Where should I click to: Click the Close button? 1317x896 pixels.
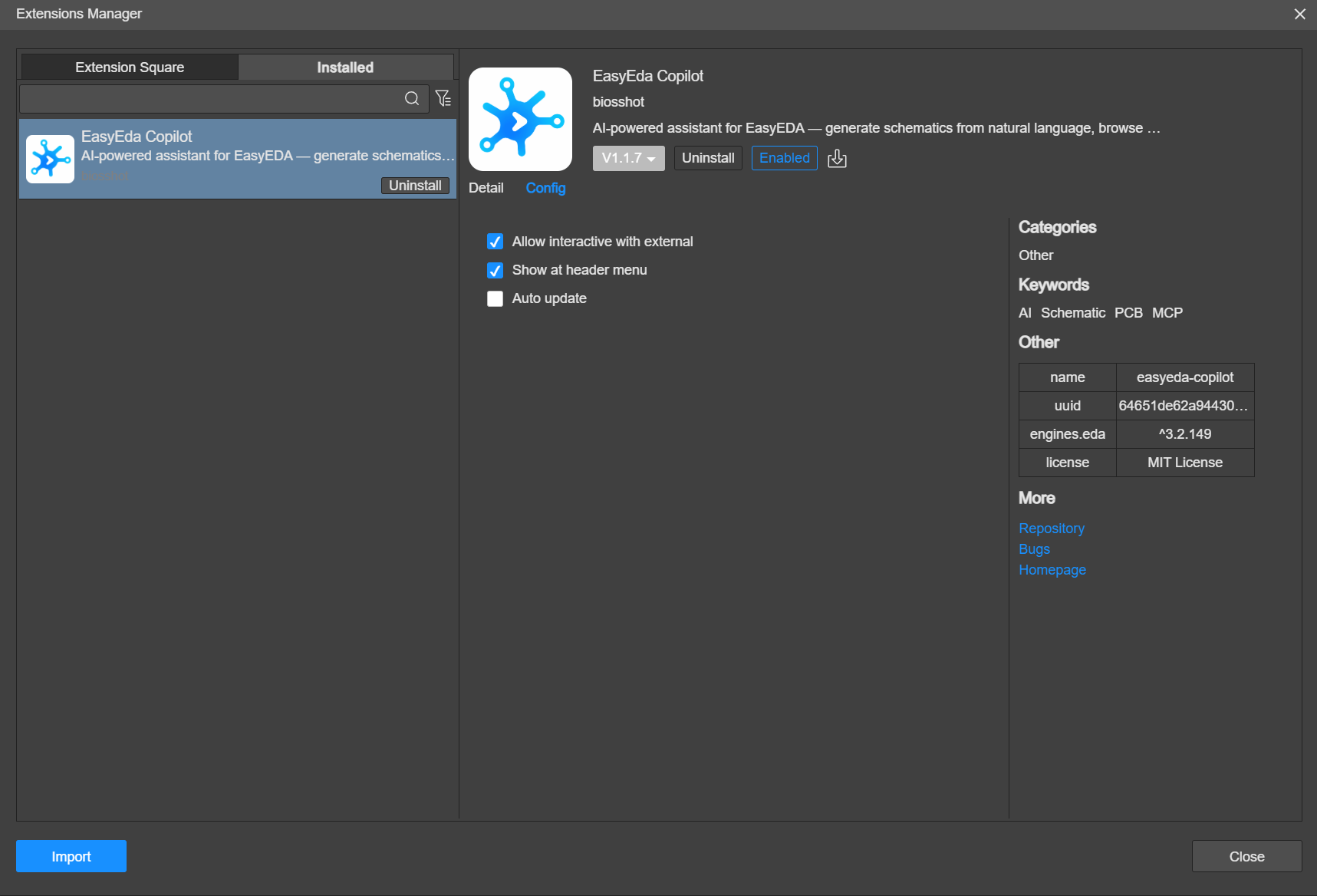1246,856
